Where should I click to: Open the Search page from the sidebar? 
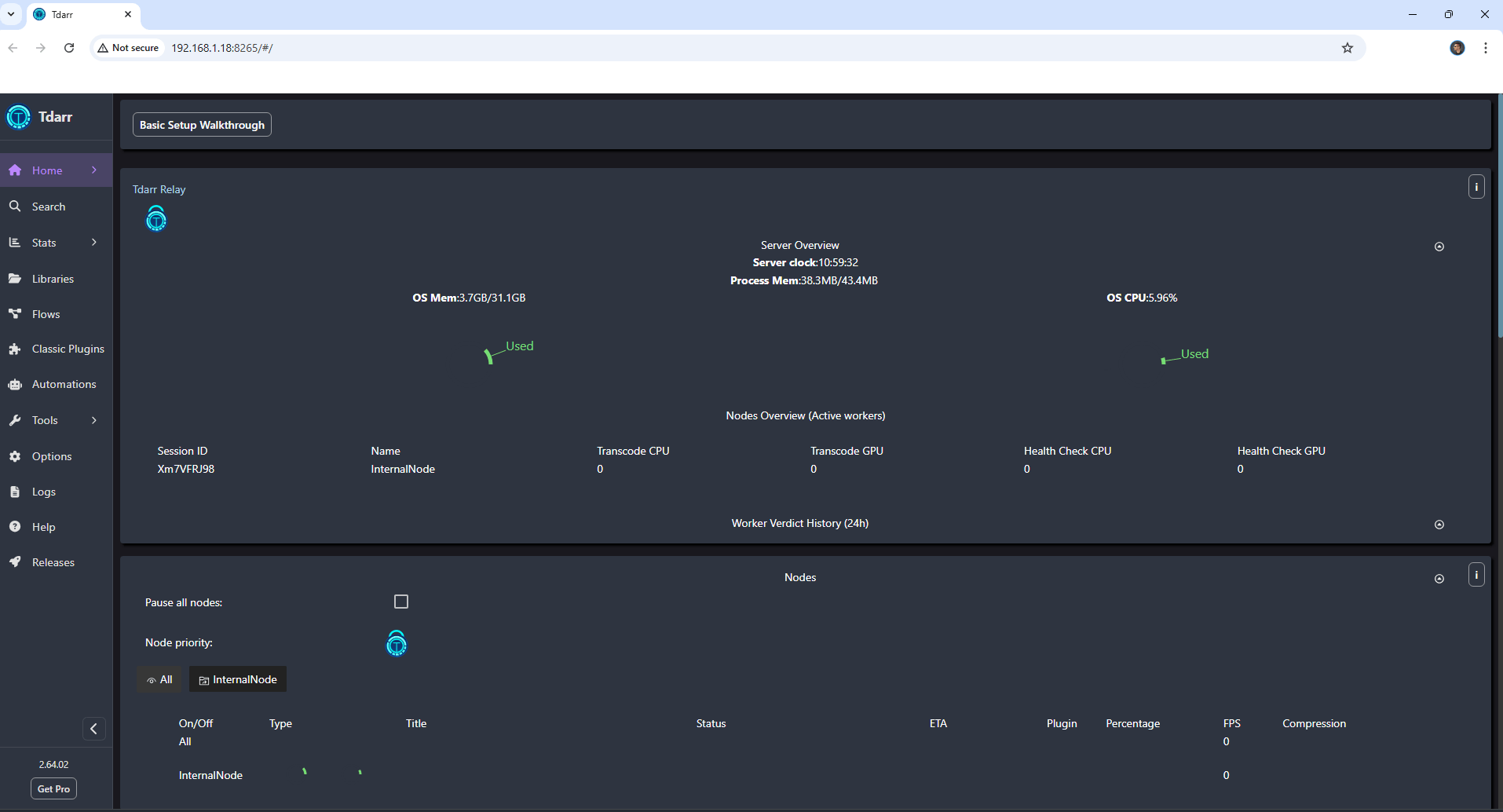[47, 206]
